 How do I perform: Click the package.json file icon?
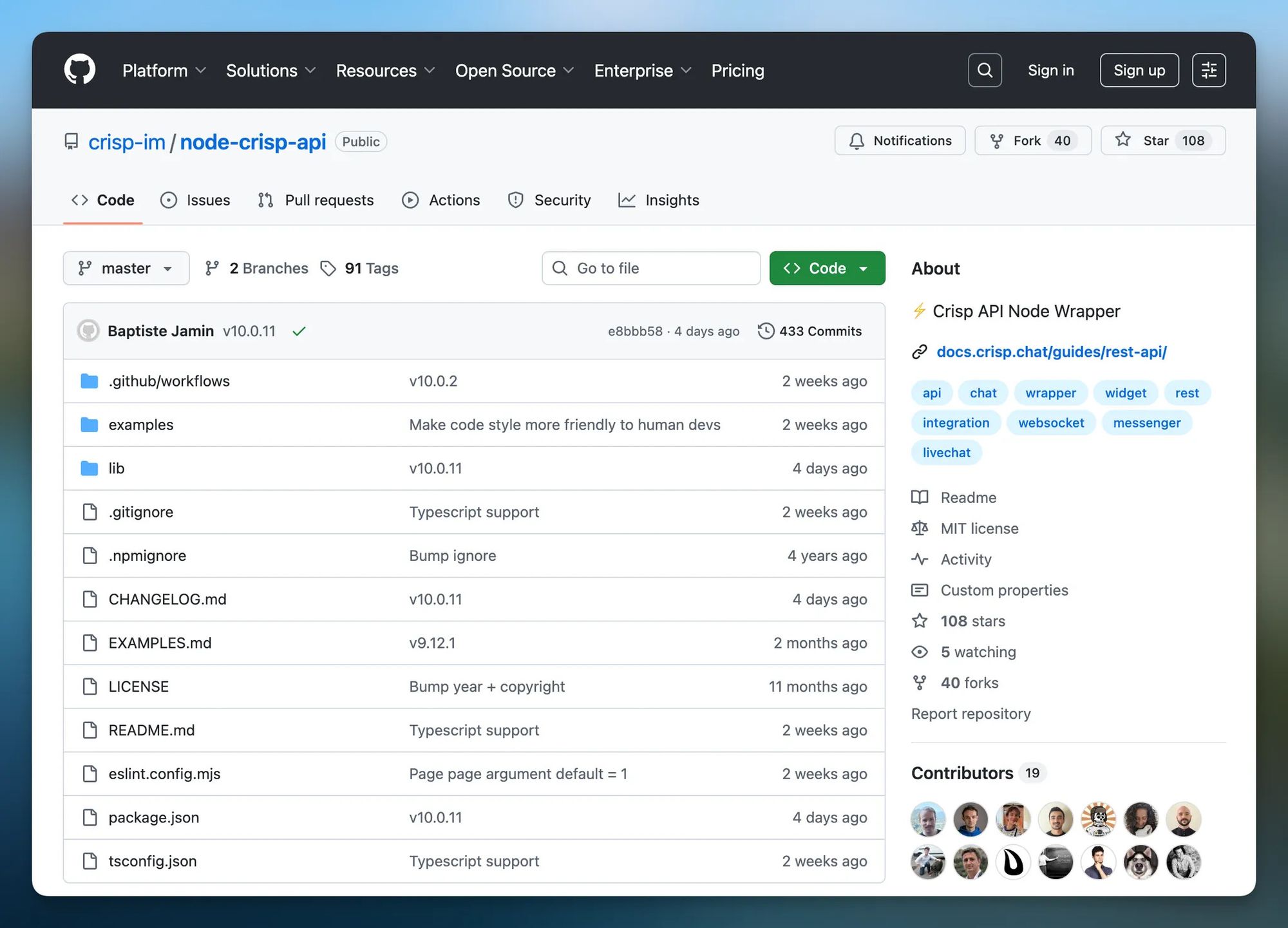90,817
